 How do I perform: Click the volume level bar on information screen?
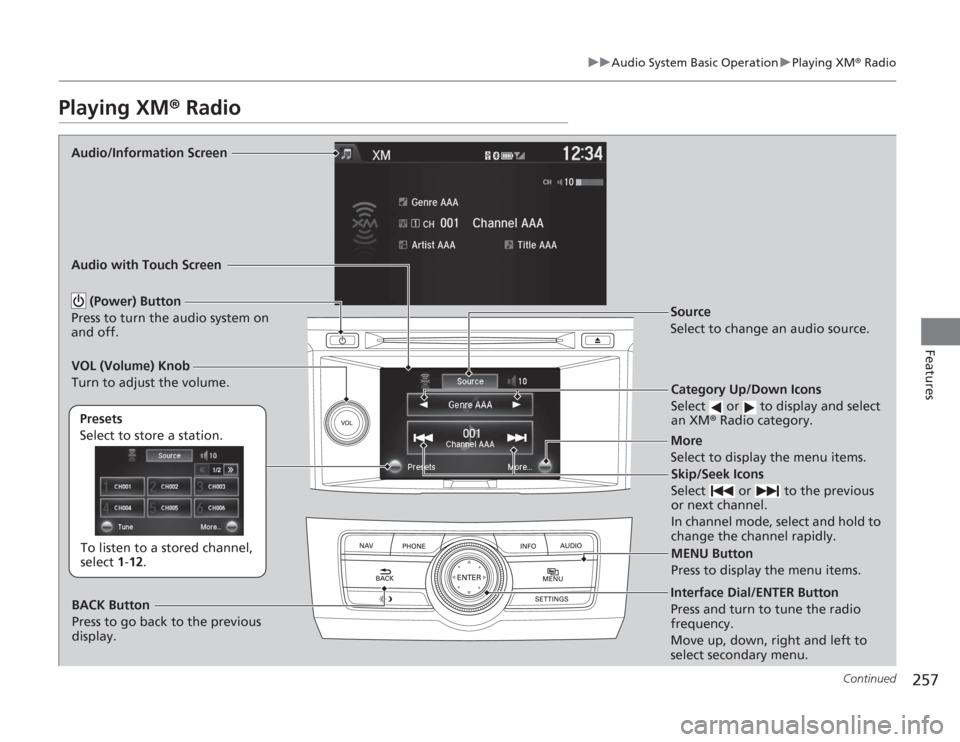pyautogui.click(x=590, y=182)
